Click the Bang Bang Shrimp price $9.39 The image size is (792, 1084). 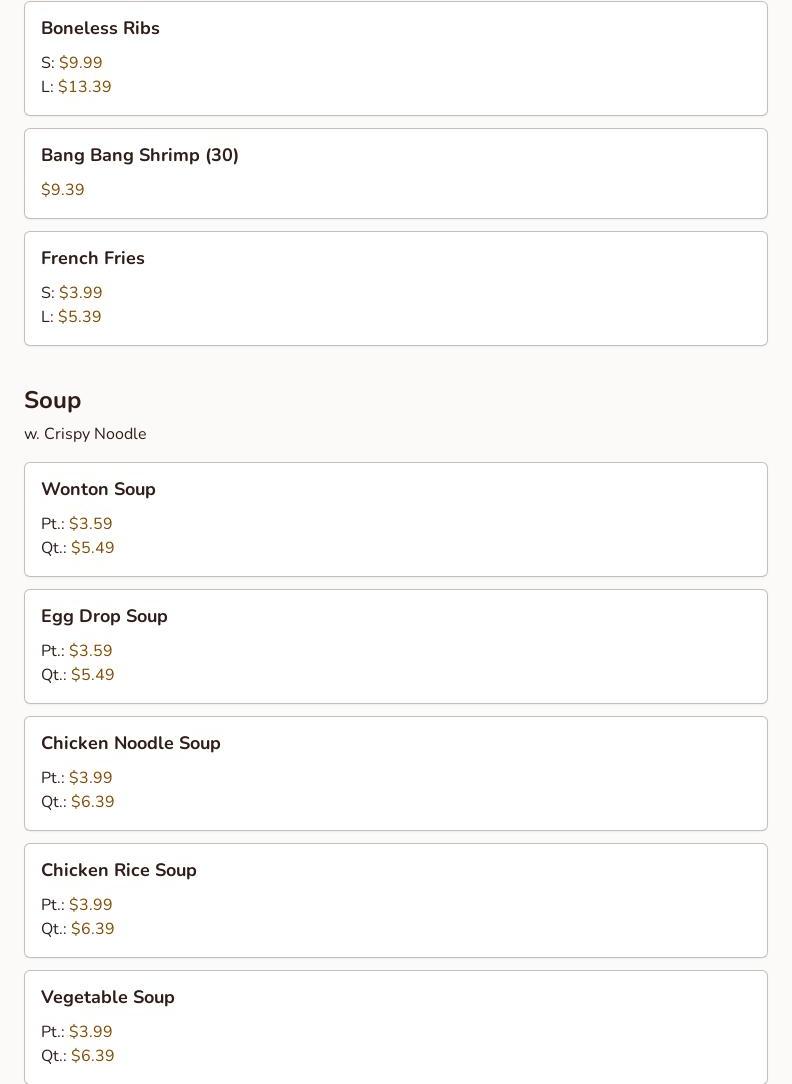63,190
